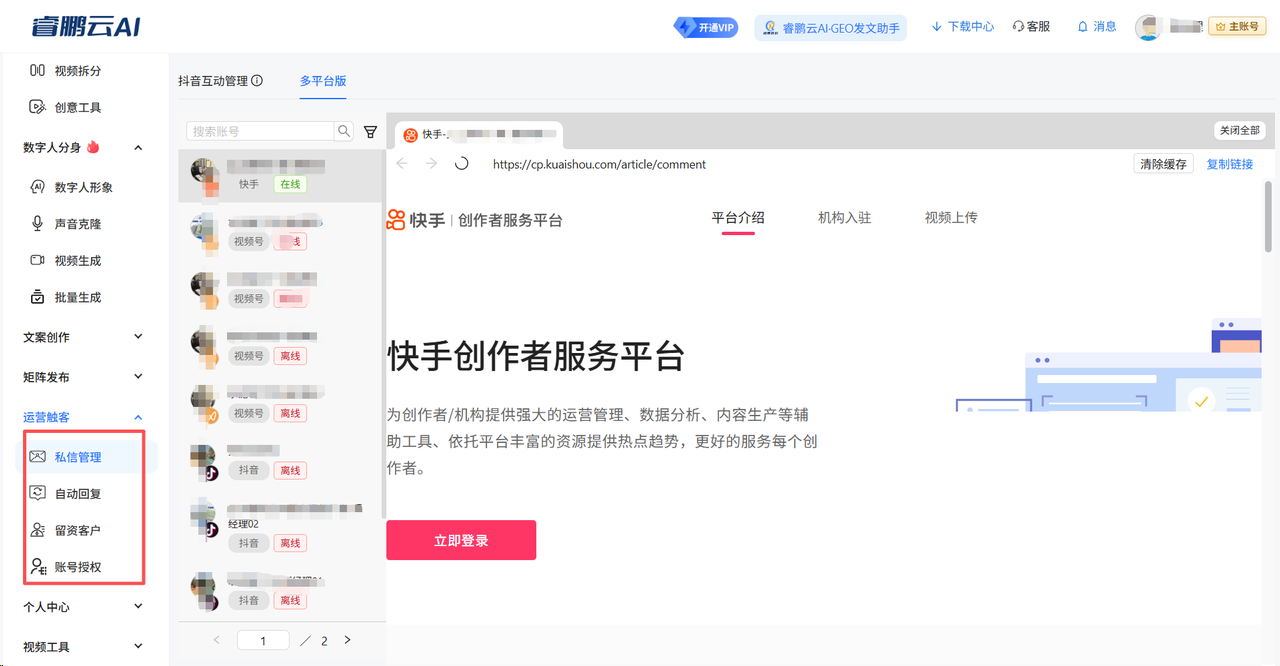Click the user avatar in header
Screen dimensions: 1280x666
1148,27
